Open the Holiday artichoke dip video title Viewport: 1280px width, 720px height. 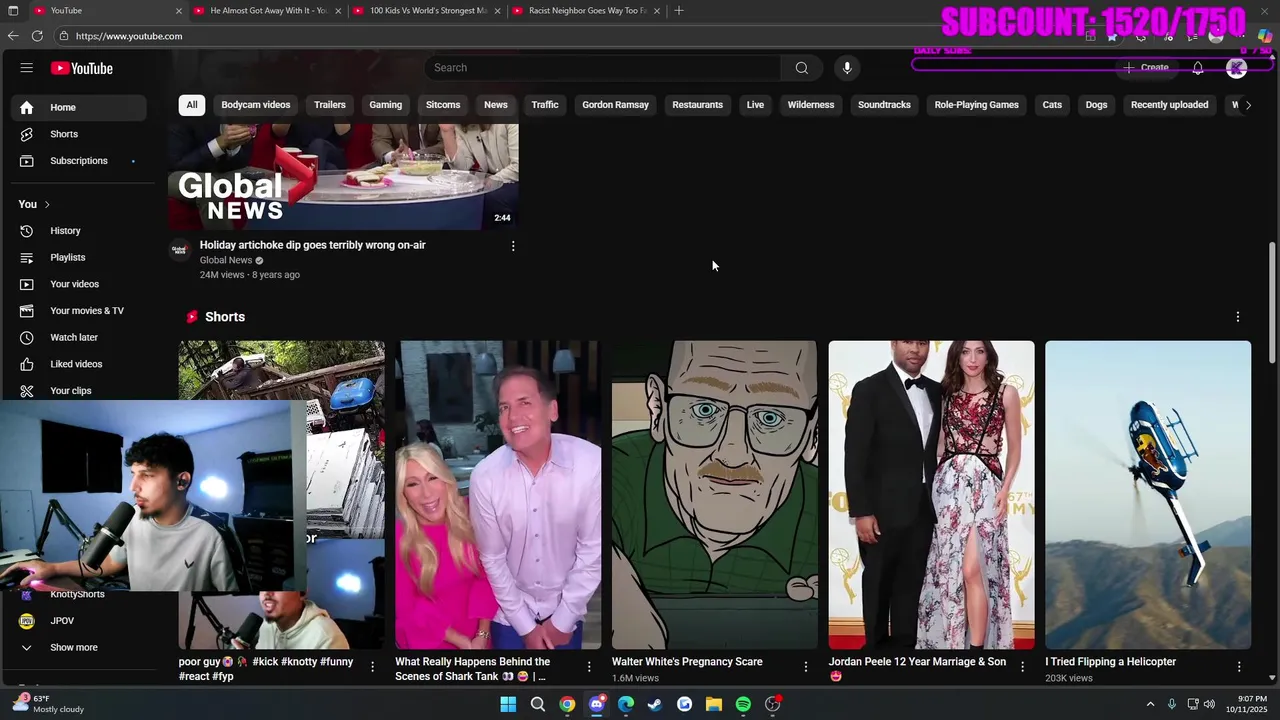[x=312, y=245]
